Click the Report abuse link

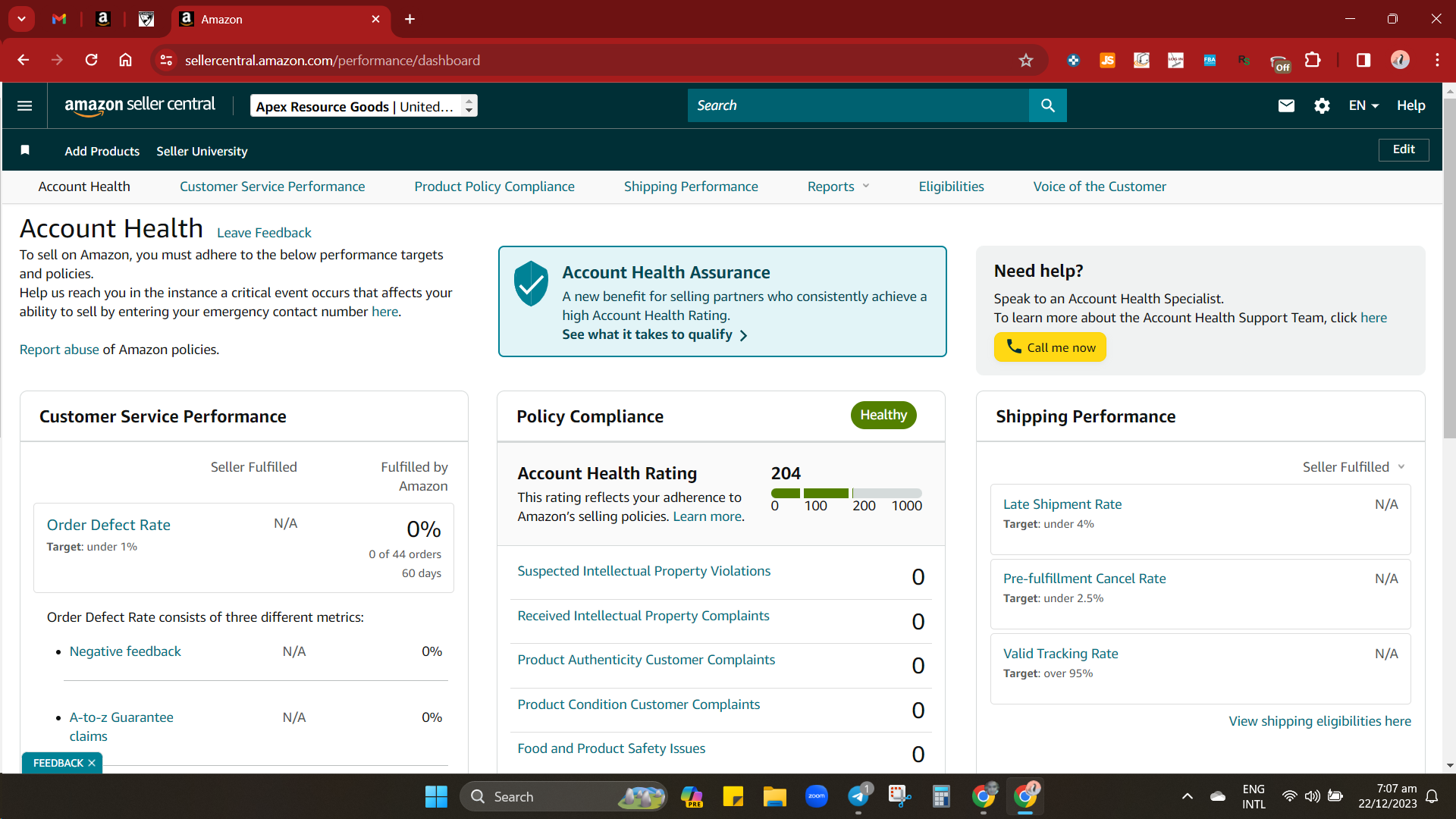click(59, 350)
